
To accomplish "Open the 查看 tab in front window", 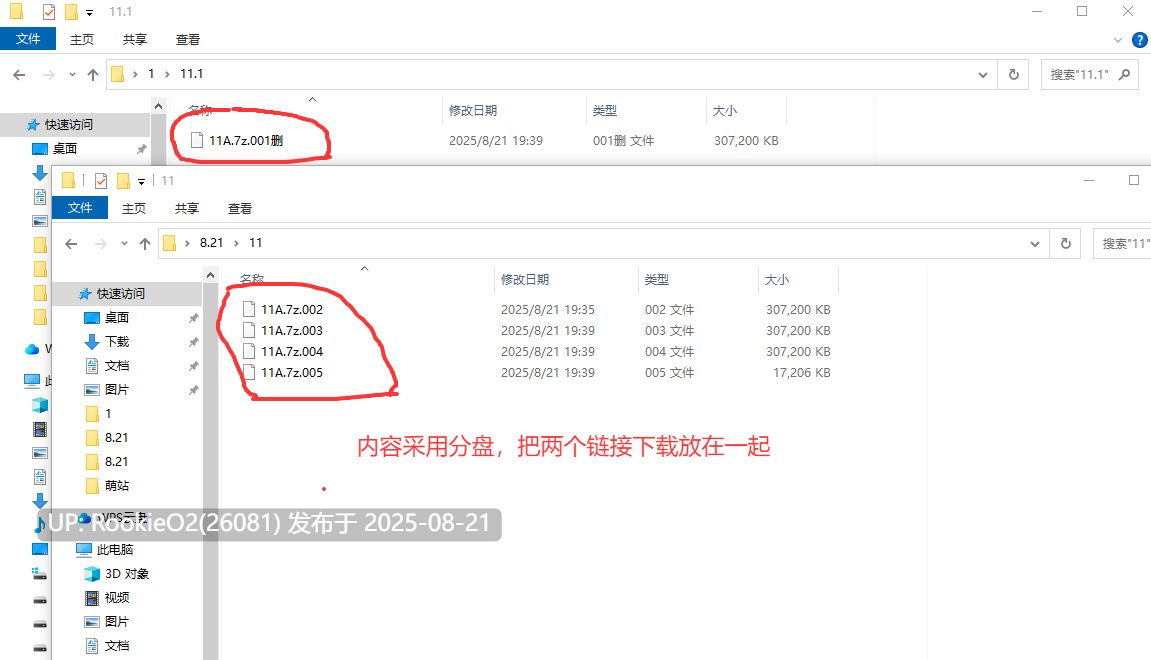I will point(239,208).
